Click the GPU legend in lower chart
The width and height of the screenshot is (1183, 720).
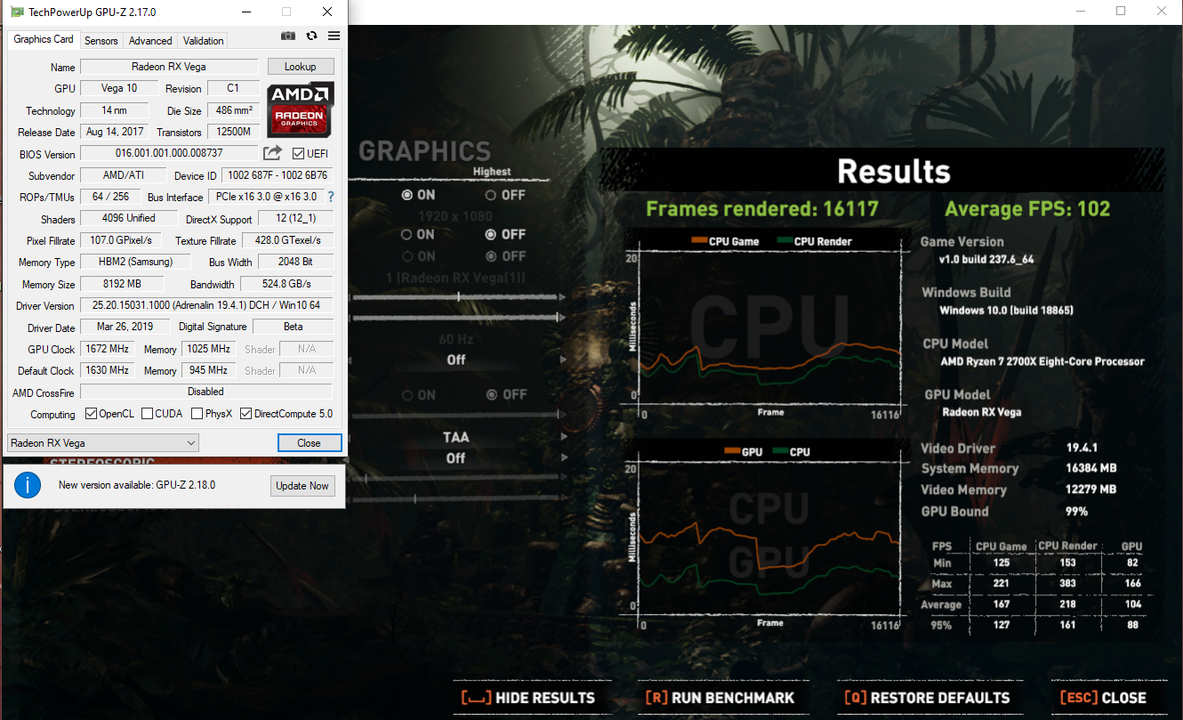tap(743, 452)
